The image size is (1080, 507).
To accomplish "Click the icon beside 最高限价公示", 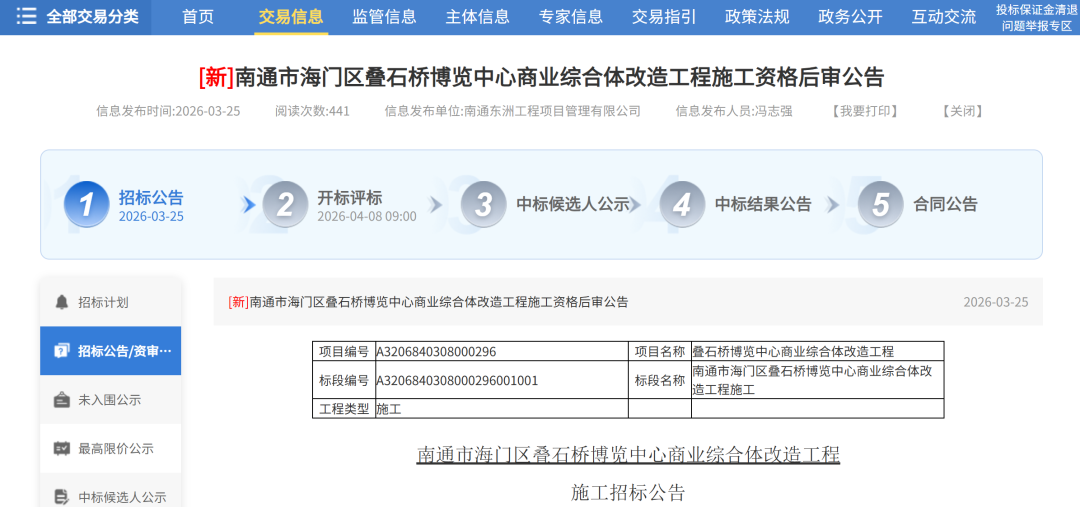I will [62, 448].
